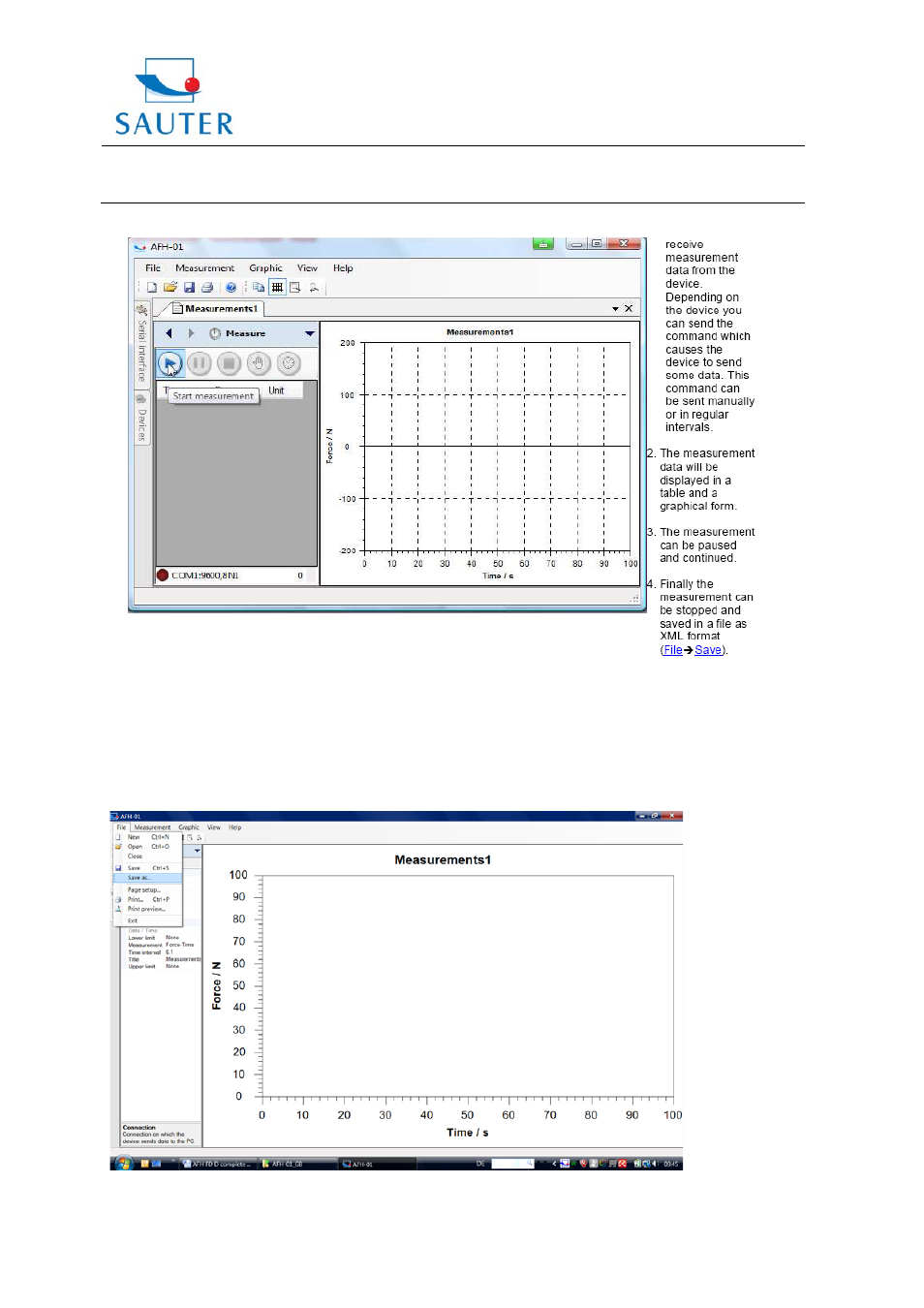Toggle the grid icon in upper toolbar
This screenshot has height=1308, width=924.
coord(277,288)
